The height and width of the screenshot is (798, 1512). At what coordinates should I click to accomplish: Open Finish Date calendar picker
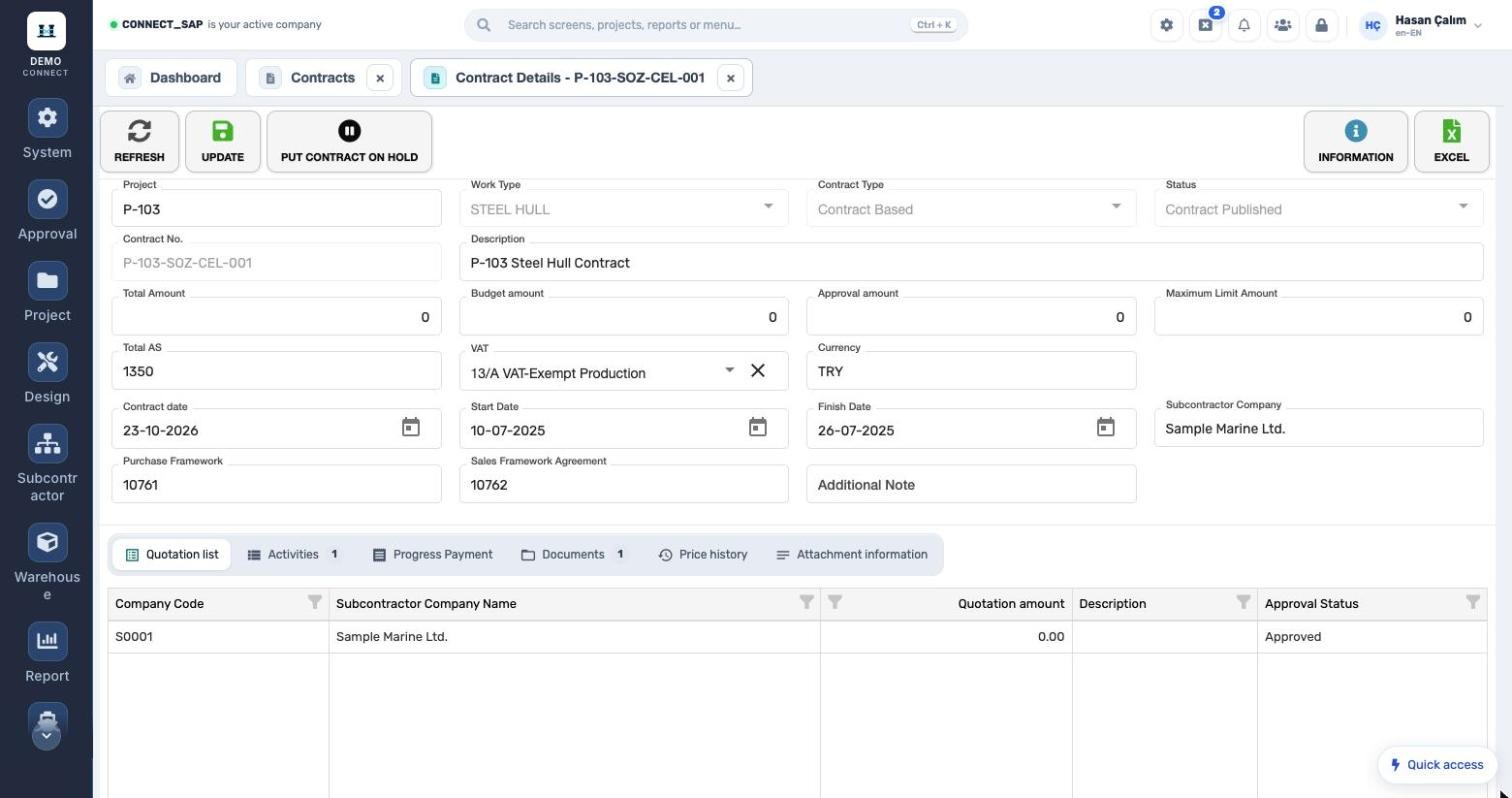click(x=1105, y=428)
